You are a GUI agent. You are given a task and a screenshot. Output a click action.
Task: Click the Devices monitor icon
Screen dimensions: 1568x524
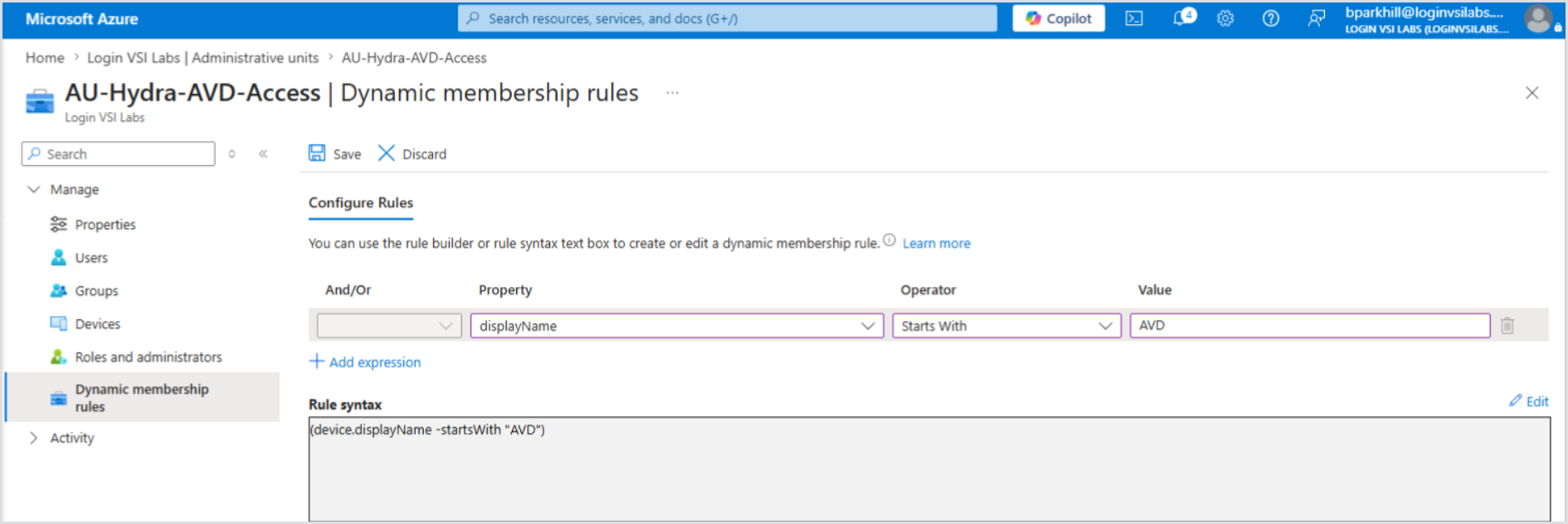pos(58,324)
